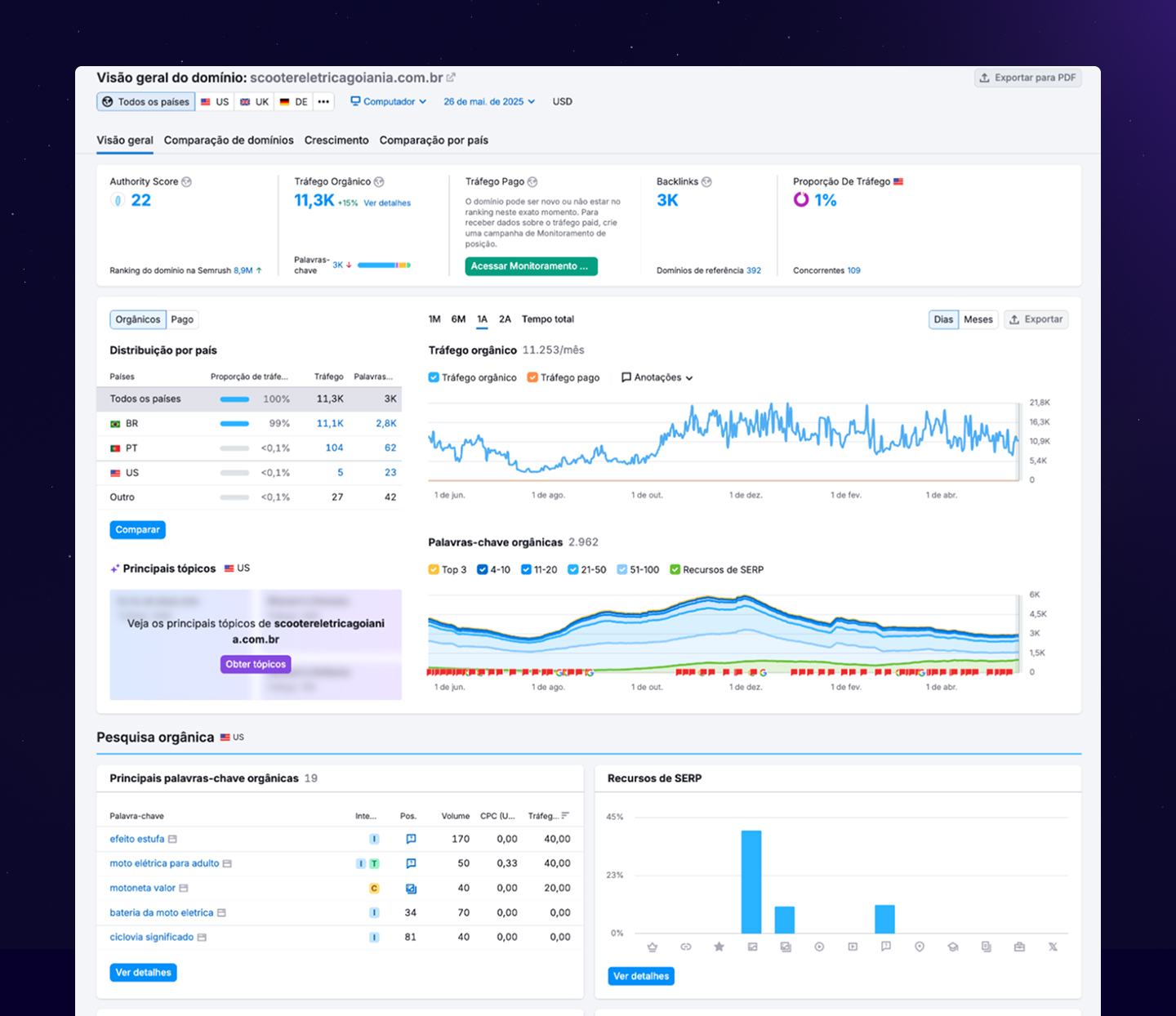Open the Crescimento tab
Screen dimensions: 1176x1016
pyautogui.click(x=336, y=140)
